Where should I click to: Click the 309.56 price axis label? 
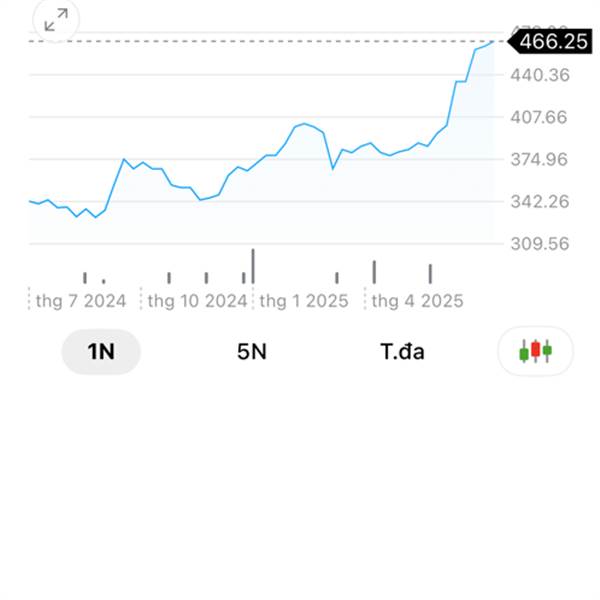pos(540,244)
